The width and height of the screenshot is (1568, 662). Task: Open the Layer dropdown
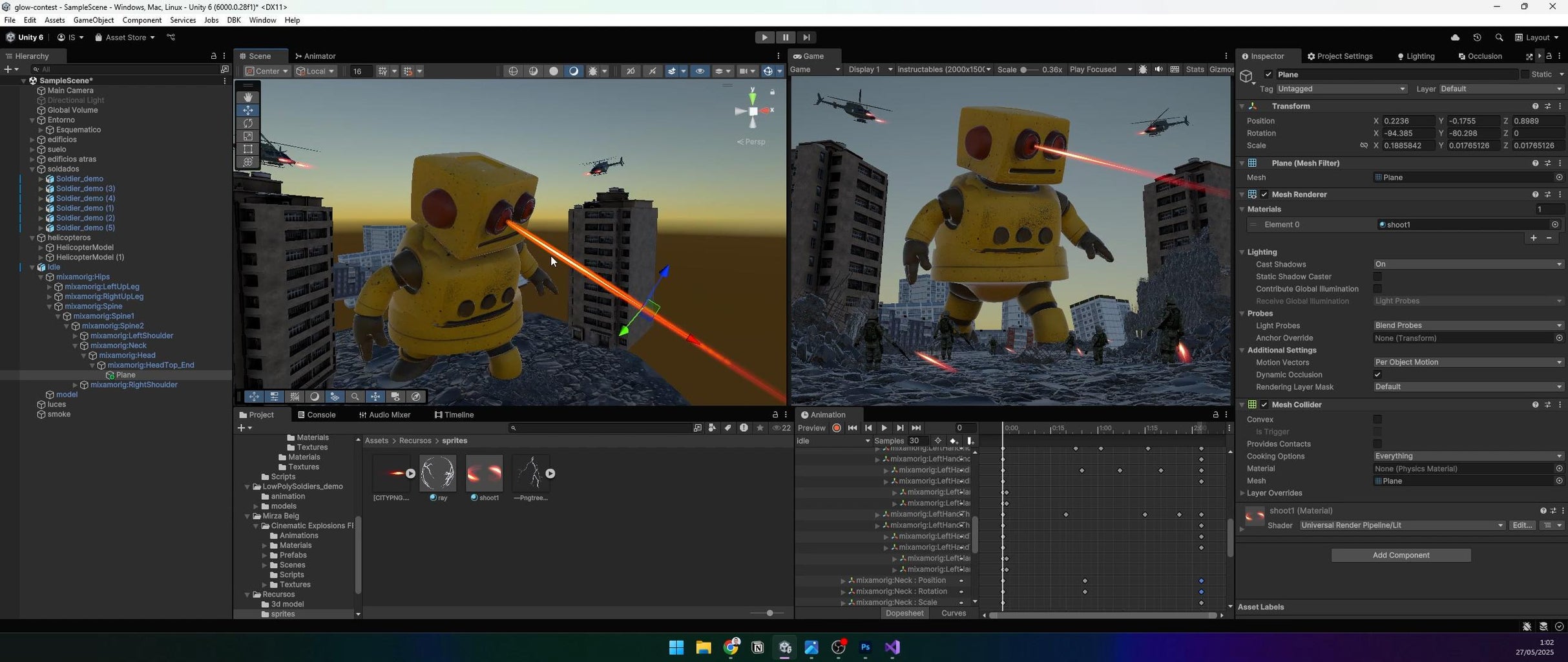click(1501, 89)
